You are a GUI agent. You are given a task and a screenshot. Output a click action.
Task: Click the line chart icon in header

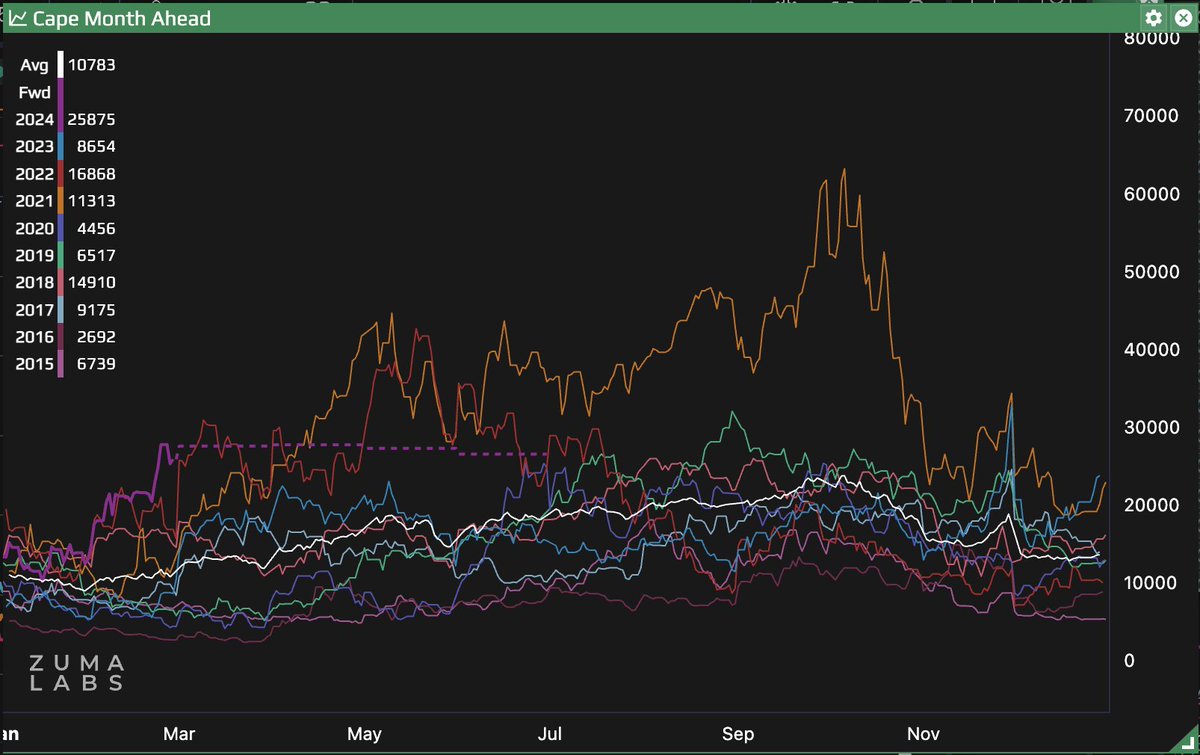(18, 18)
